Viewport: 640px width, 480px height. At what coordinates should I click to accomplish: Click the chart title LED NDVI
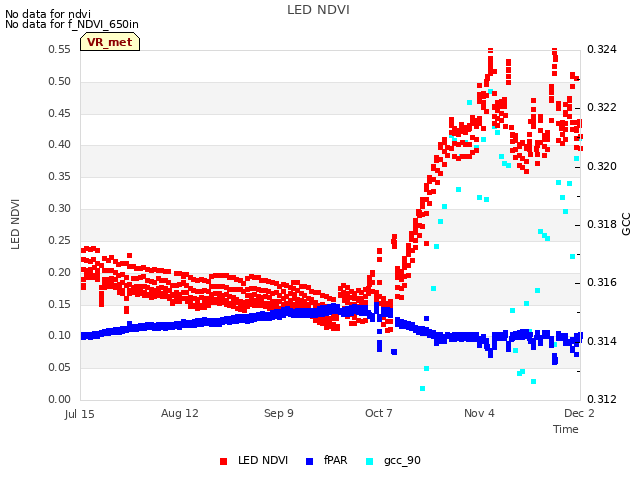[318, 10]
